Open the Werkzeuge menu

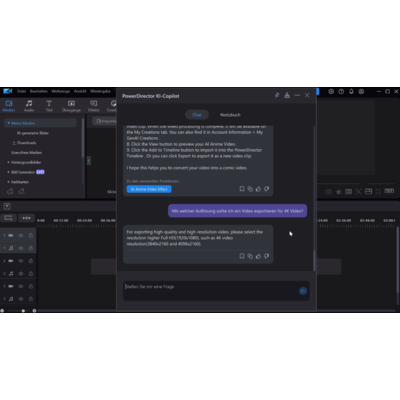point(60,91)
